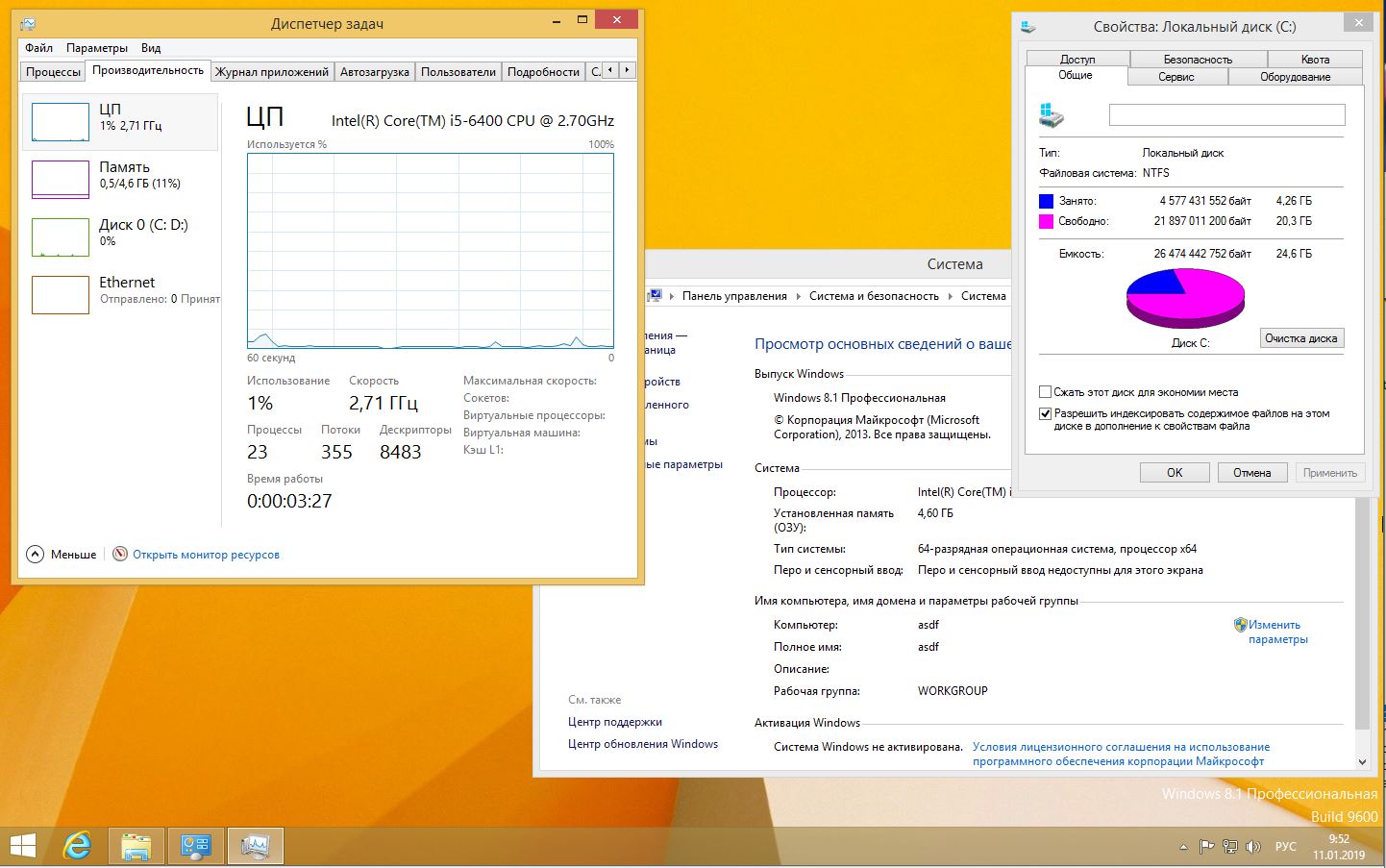Open the resource monitor link

[x=206, y=555]
